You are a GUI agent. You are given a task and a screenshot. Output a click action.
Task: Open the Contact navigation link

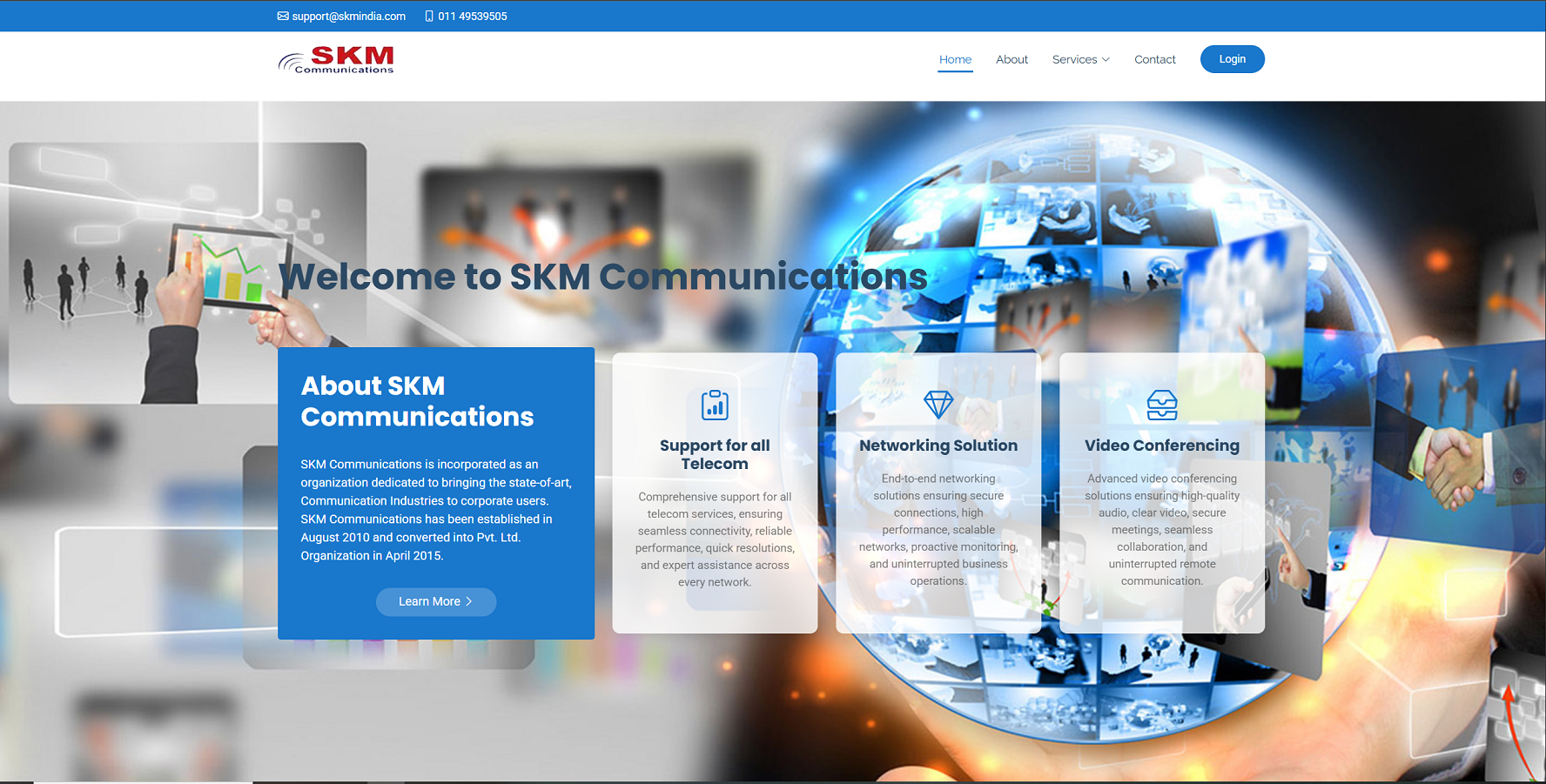pyautogui.click(x=1154, y=59)
